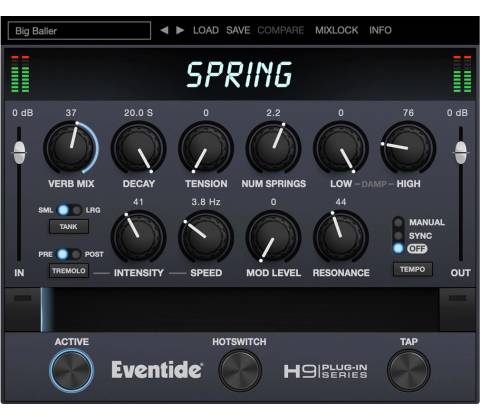The height and width of the screenshot is (420, 480).
Task: Toggle the ACTIVE footswitch
Action: coord(71,371)
